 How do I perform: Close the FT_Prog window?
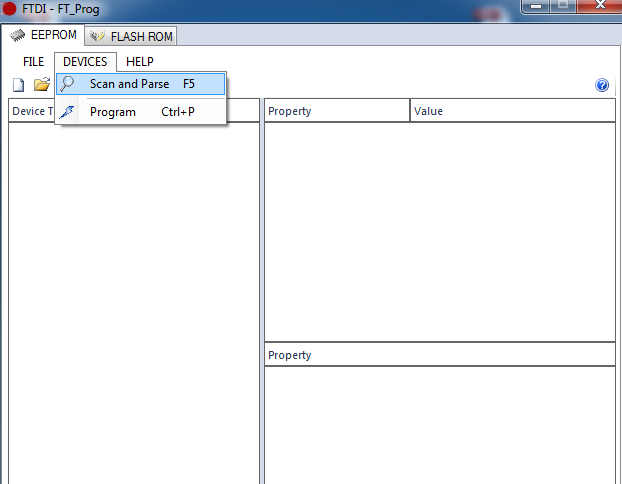pos(599,6)
